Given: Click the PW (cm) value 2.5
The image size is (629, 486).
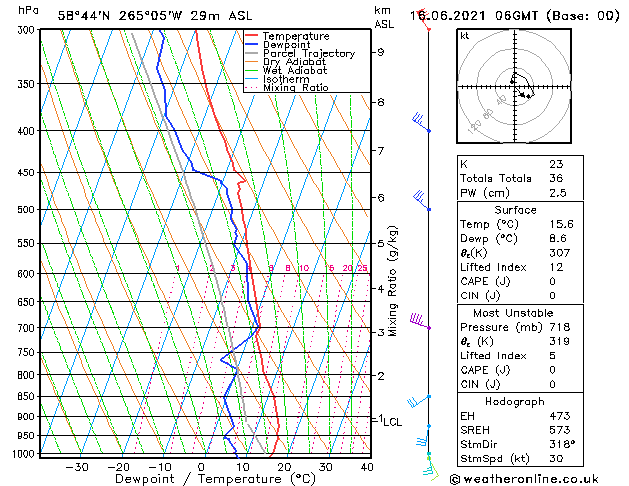Looking at the screenshot, I should pyautogui.click(x=558, y=193).
